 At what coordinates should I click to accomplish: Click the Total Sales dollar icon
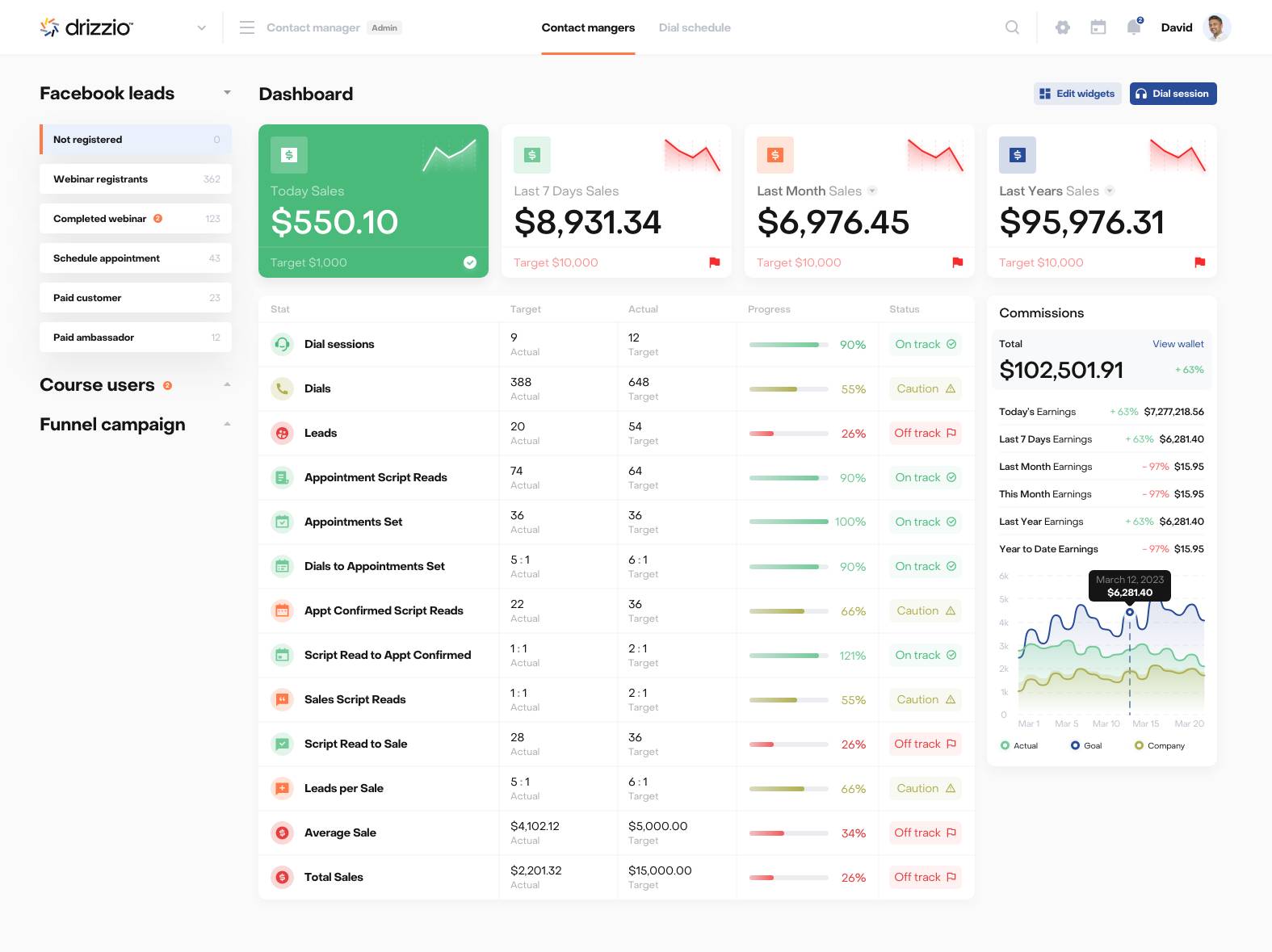click(x=282, y=877)
